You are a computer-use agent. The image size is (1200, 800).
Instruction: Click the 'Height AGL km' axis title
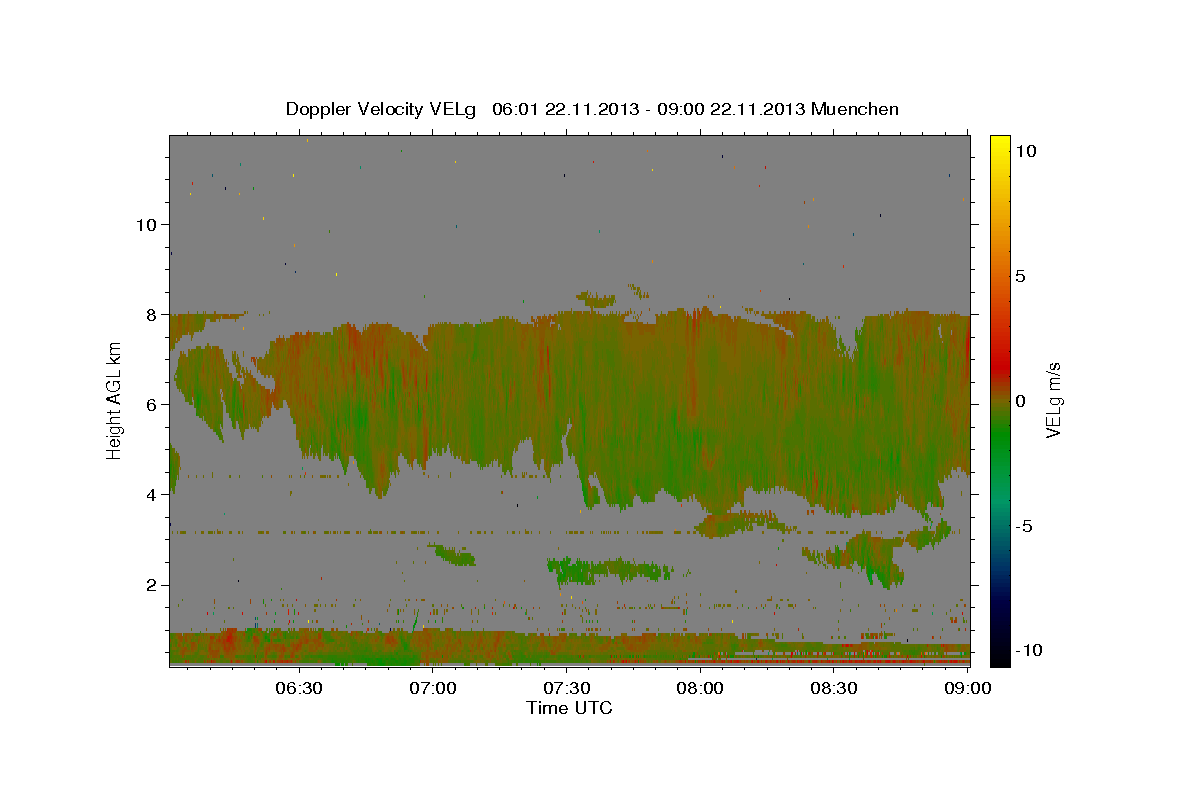pos(115,401)
